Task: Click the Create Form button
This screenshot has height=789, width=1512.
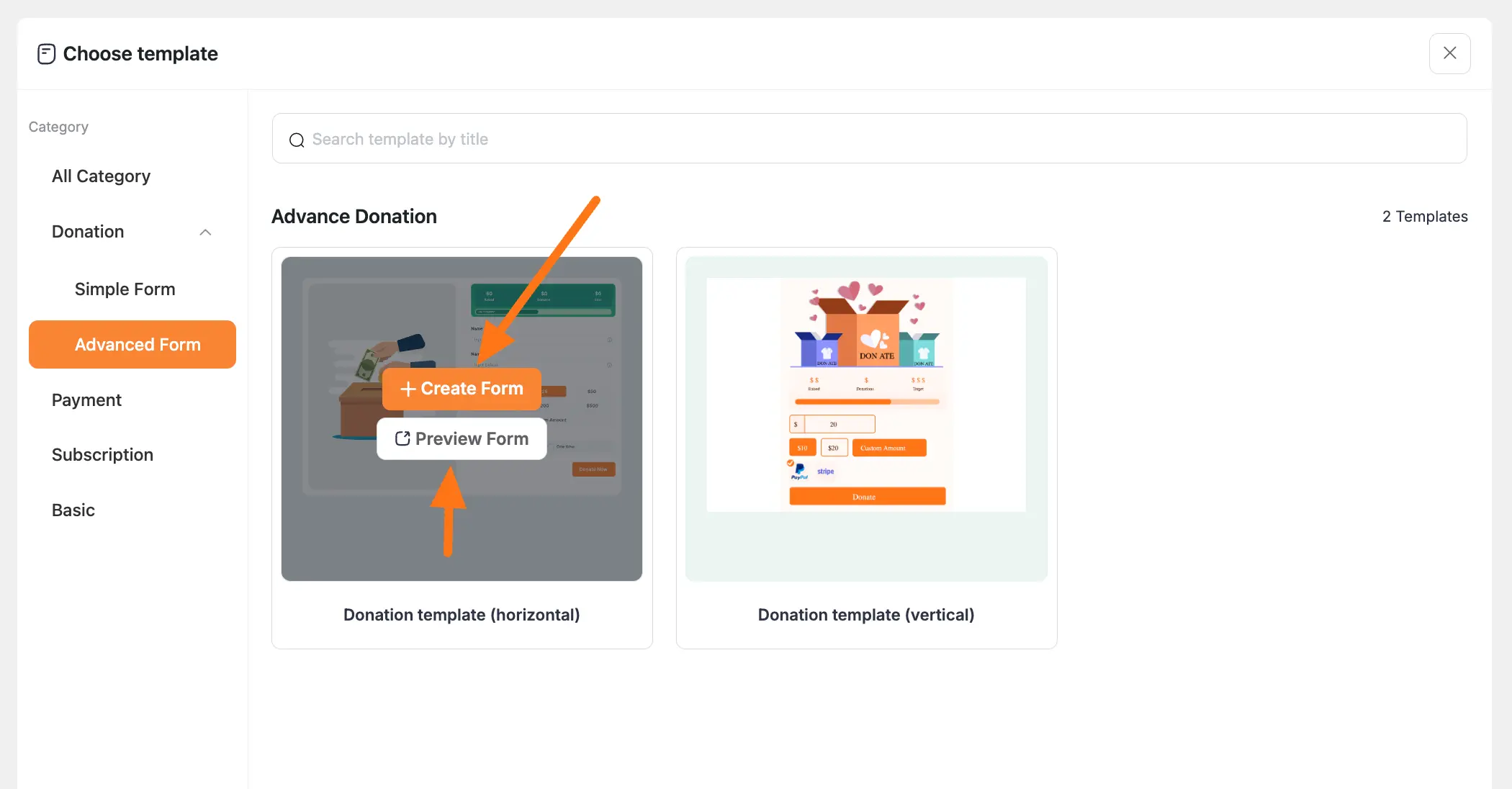Action: pos(462,389)
